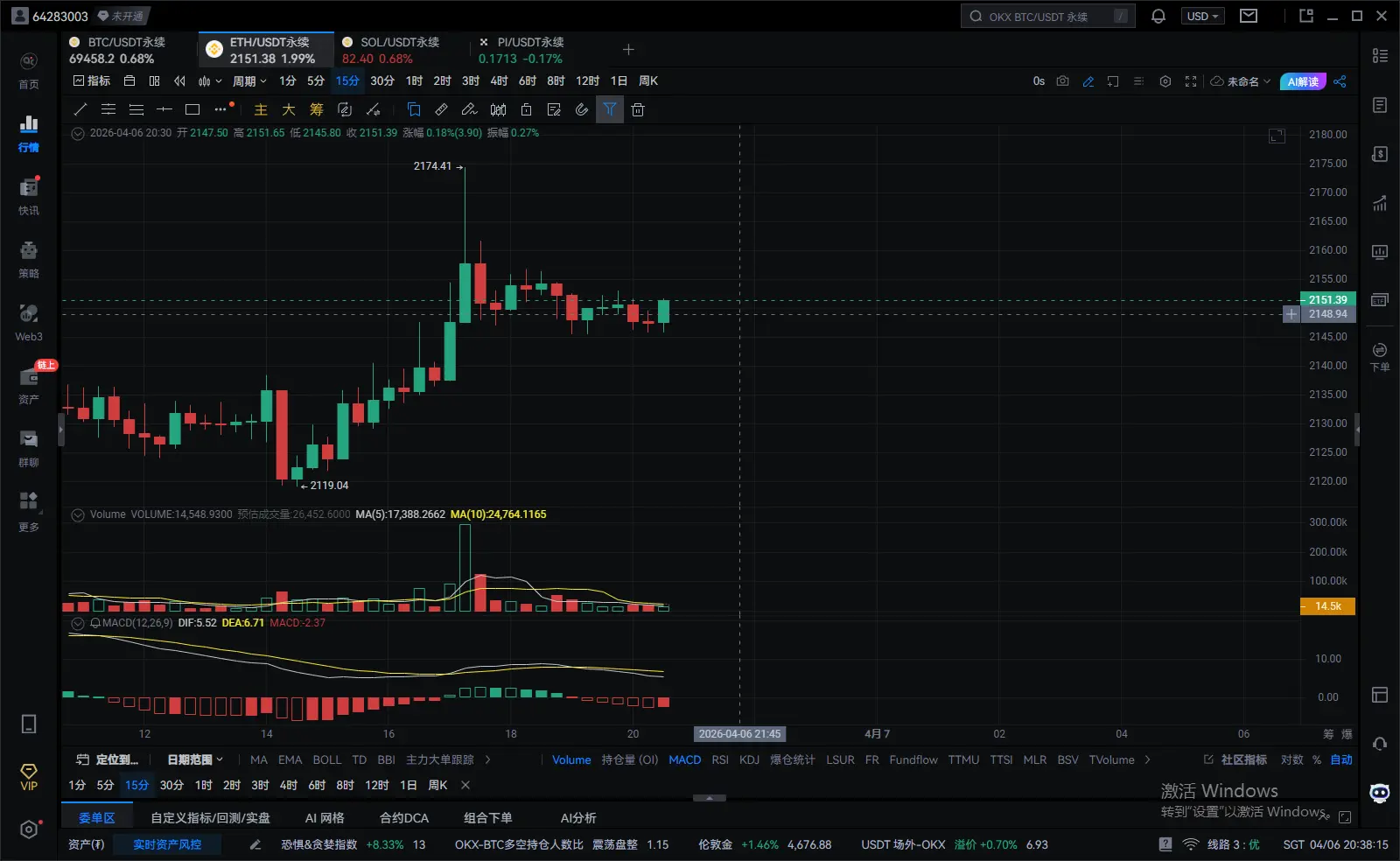The width and height of the screenshot is (1400, 861).
Task: Expand the 未命名 layout dropdown
Action: point(1241,81)
